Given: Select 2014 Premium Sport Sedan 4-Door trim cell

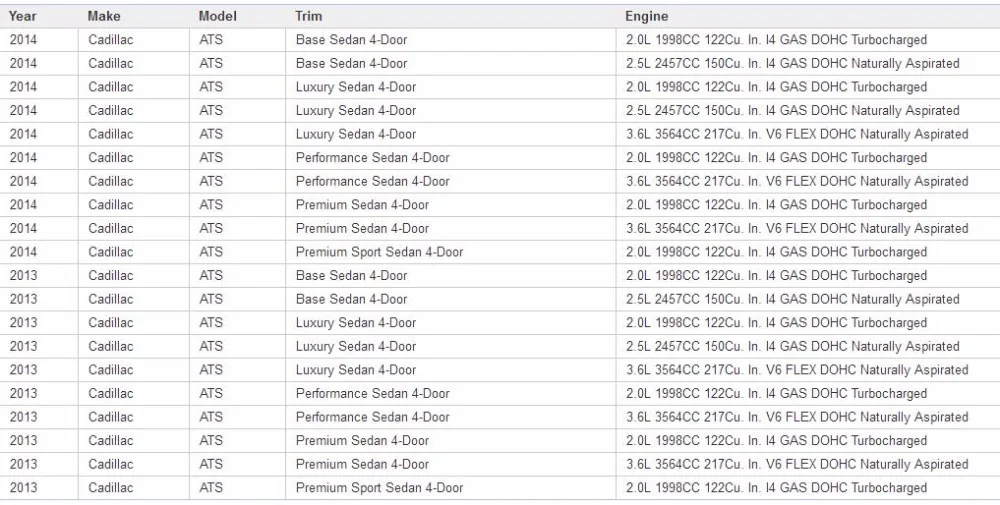Looking at the screenshot, I should 451,252.
